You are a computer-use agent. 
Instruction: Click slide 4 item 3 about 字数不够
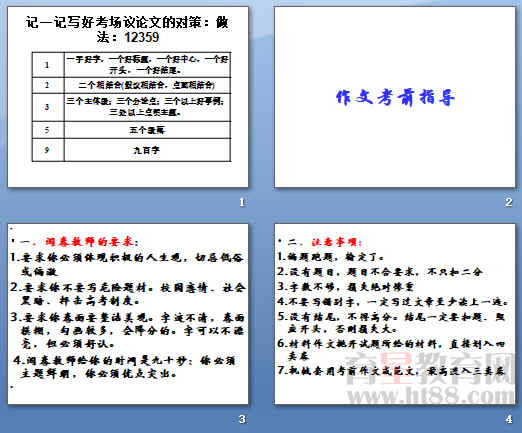pyautogui.click(x=346, y=287)
